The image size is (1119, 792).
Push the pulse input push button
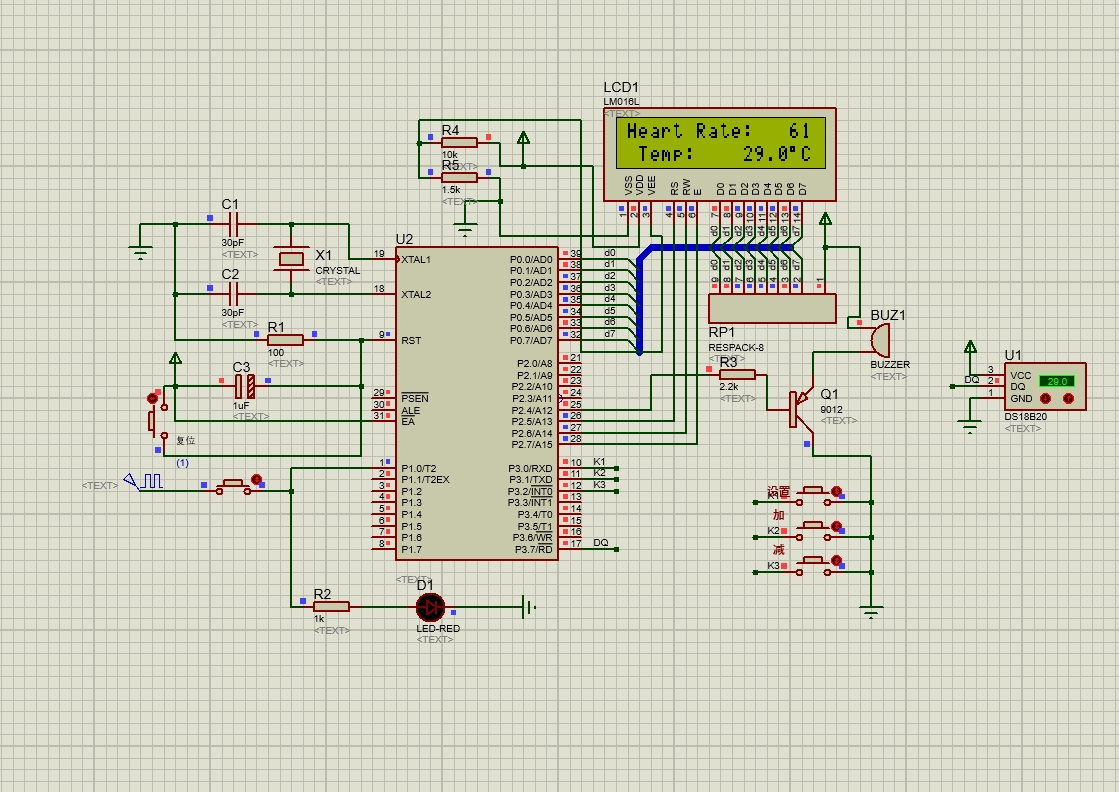tap(233, 485)
